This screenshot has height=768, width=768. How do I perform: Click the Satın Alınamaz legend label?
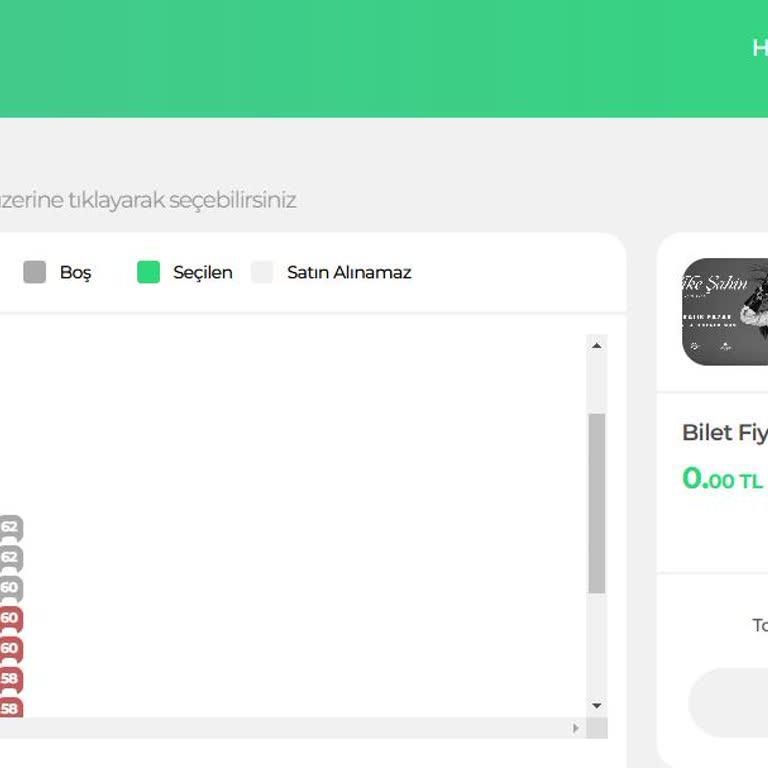pyautogui.click(x=349, y=272)
